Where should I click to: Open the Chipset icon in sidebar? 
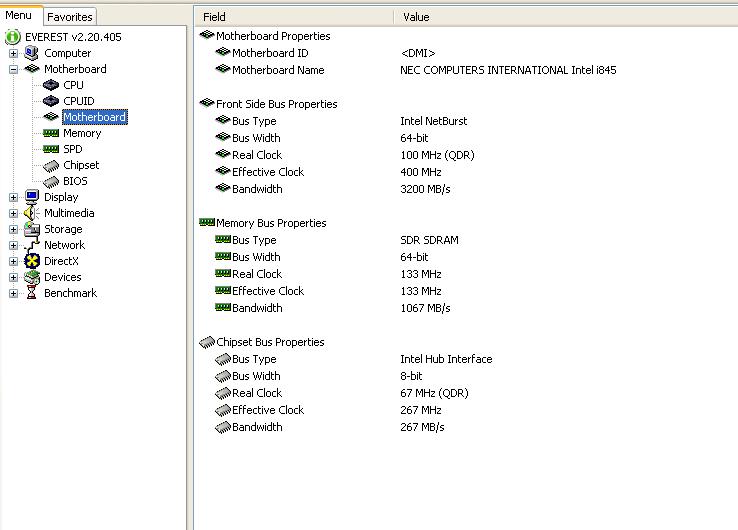tap(51, 165)
